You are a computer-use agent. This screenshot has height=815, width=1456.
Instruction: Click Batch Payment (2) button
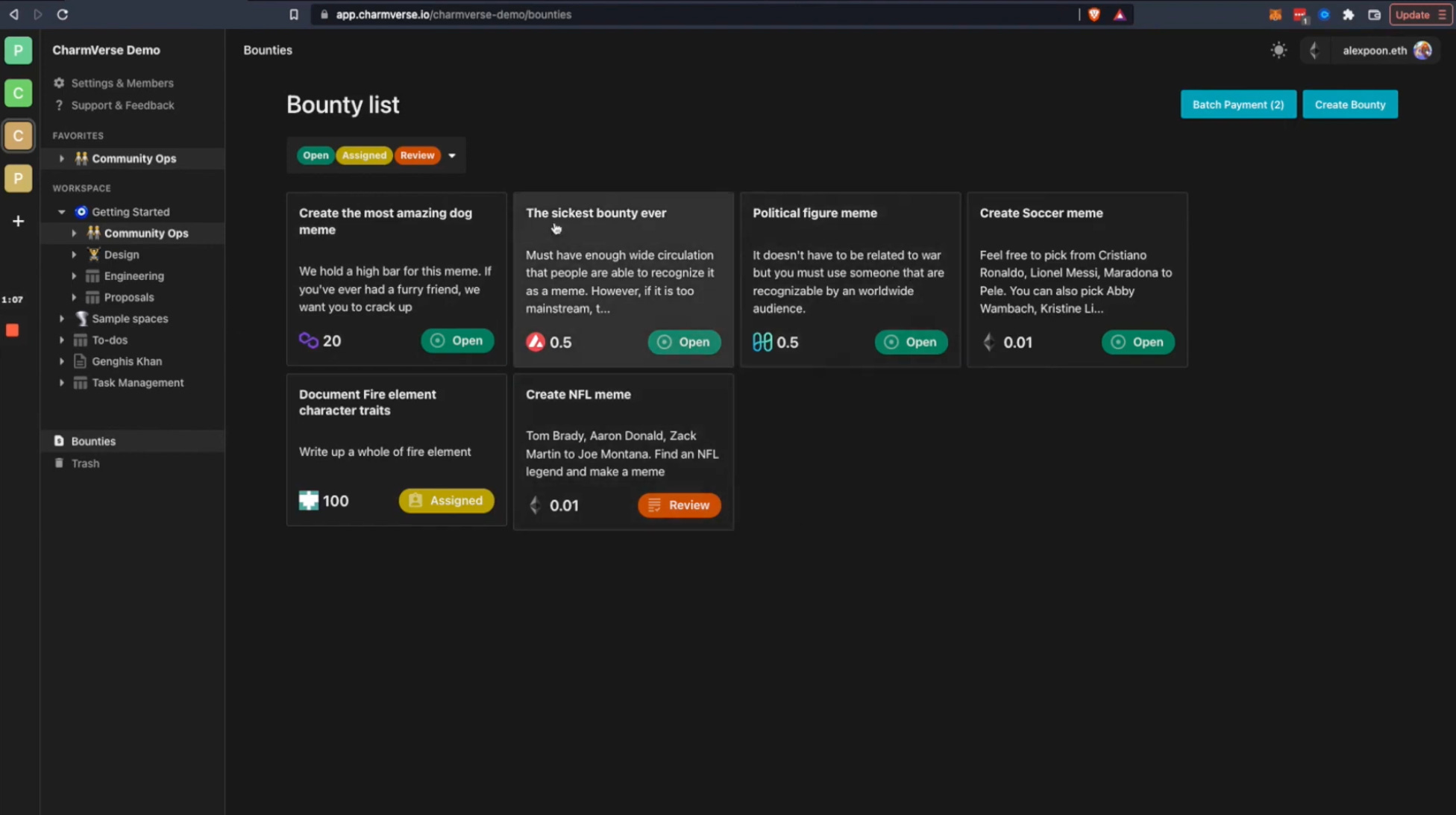[x=1237, y=104]
